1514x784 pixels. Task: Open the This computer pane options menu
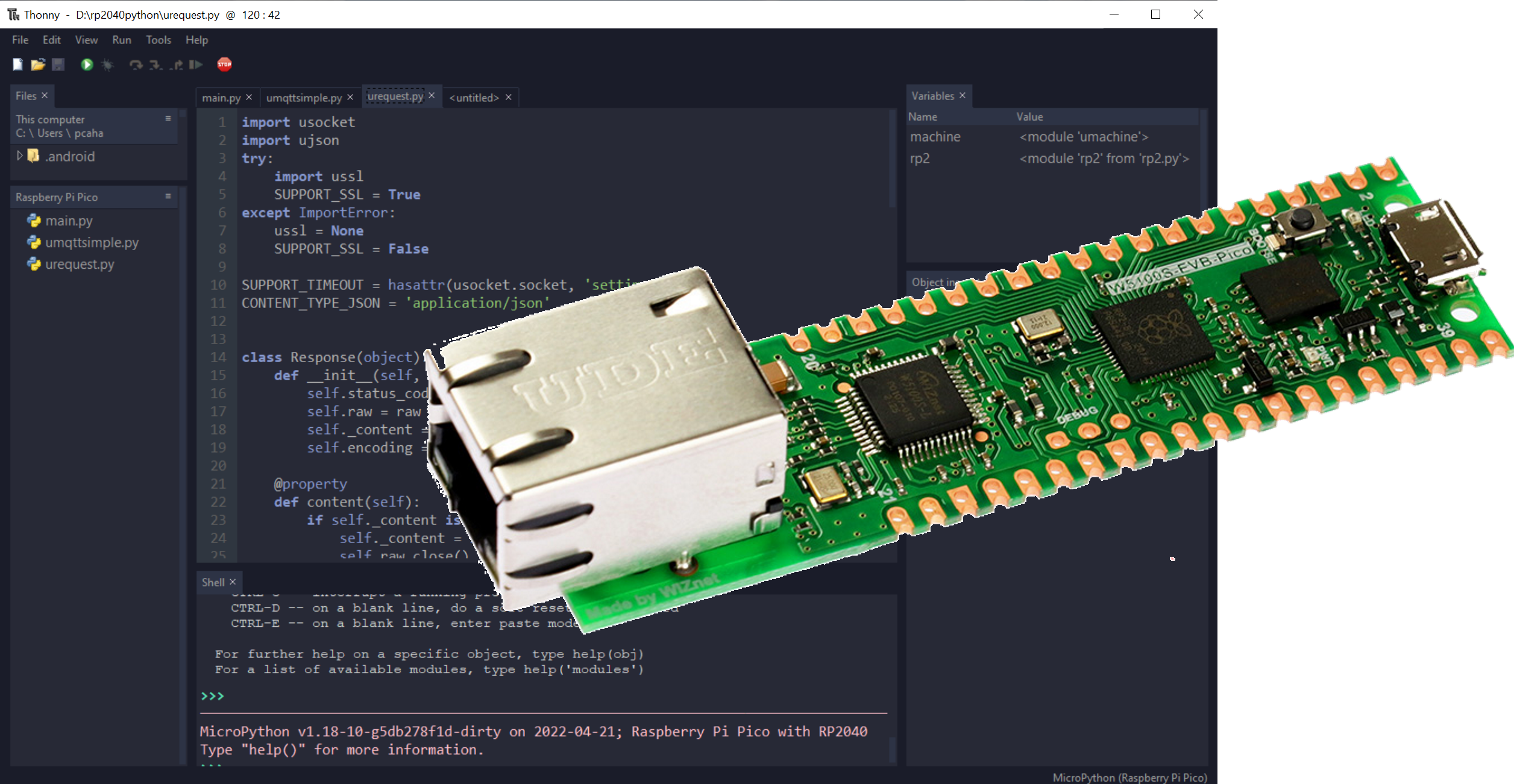[x=168, y=119]
